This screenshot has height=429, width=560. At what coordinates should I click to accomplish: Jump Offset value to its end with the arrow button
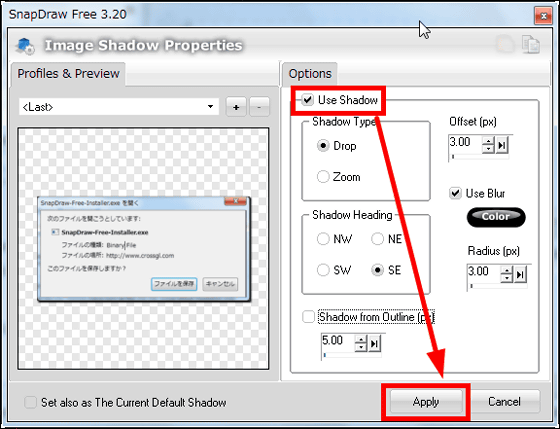[502, 145]
